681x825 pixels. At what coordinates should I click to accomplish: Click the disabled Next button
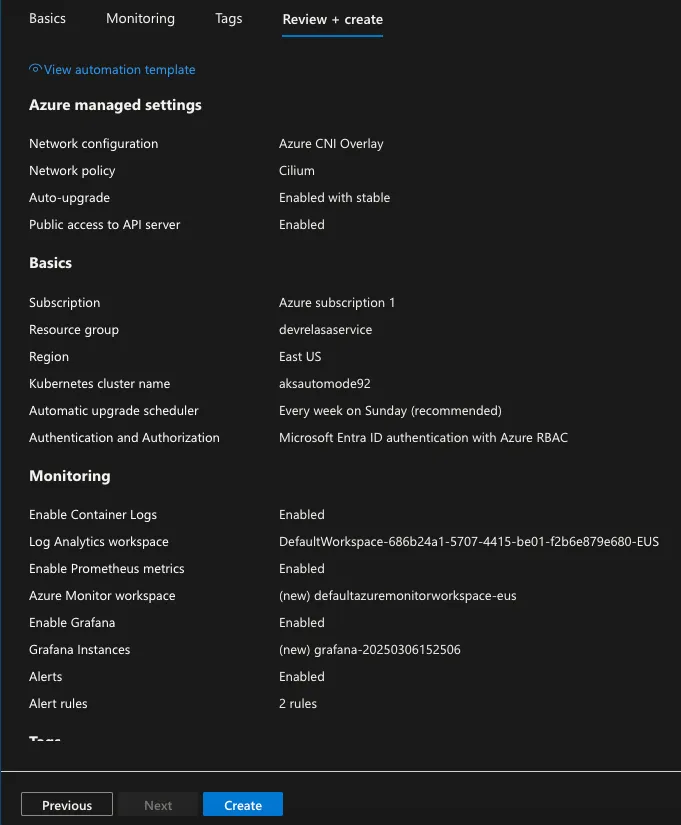coord(158,804)
